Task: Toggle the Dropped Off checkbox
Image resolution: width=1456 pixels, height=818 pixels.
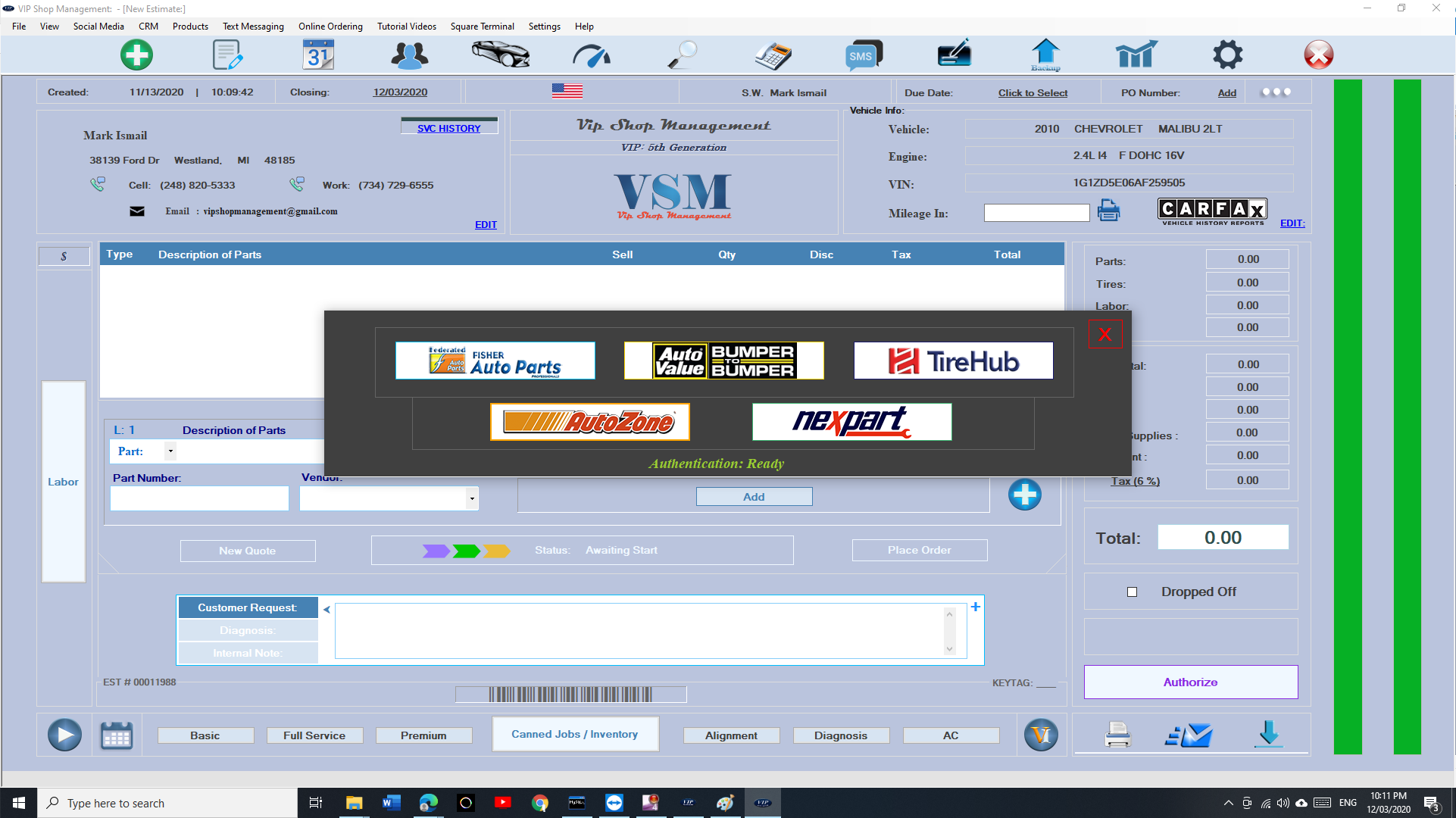Action: (1132, 592)
